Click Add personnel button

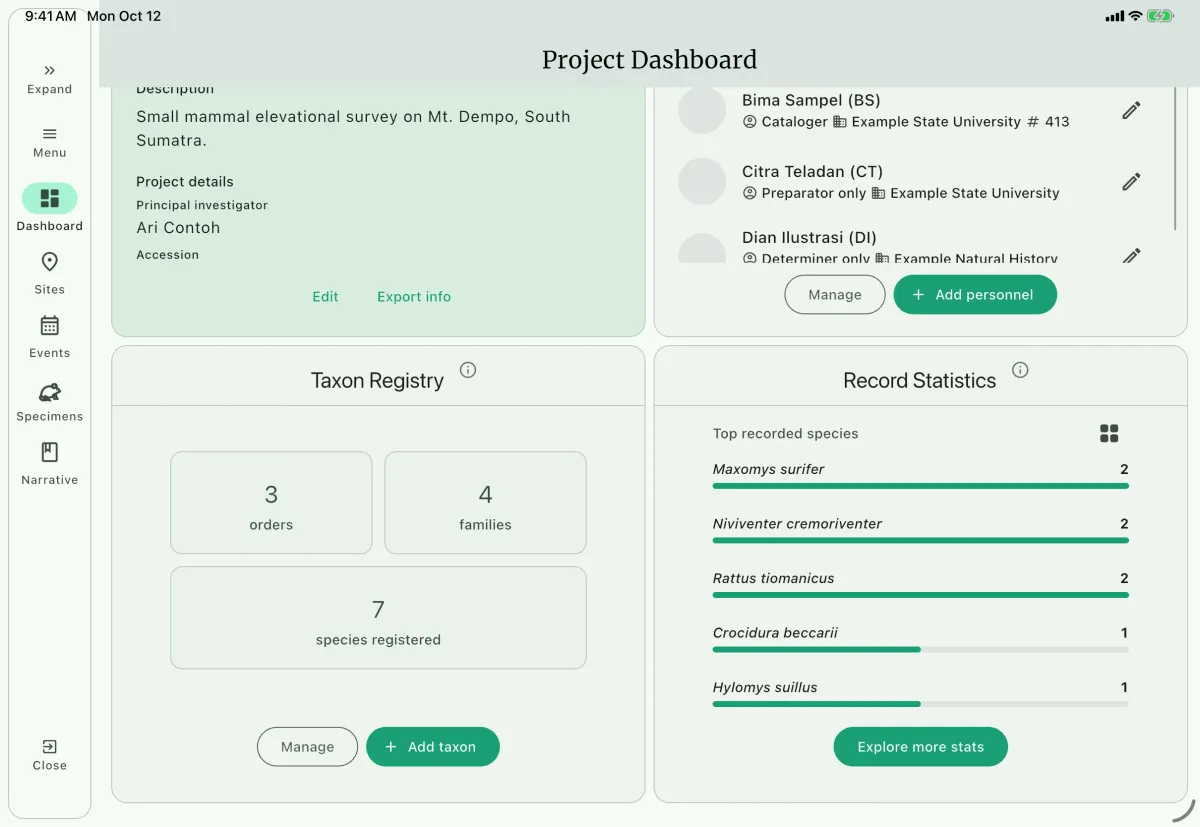tap(975, 295)
